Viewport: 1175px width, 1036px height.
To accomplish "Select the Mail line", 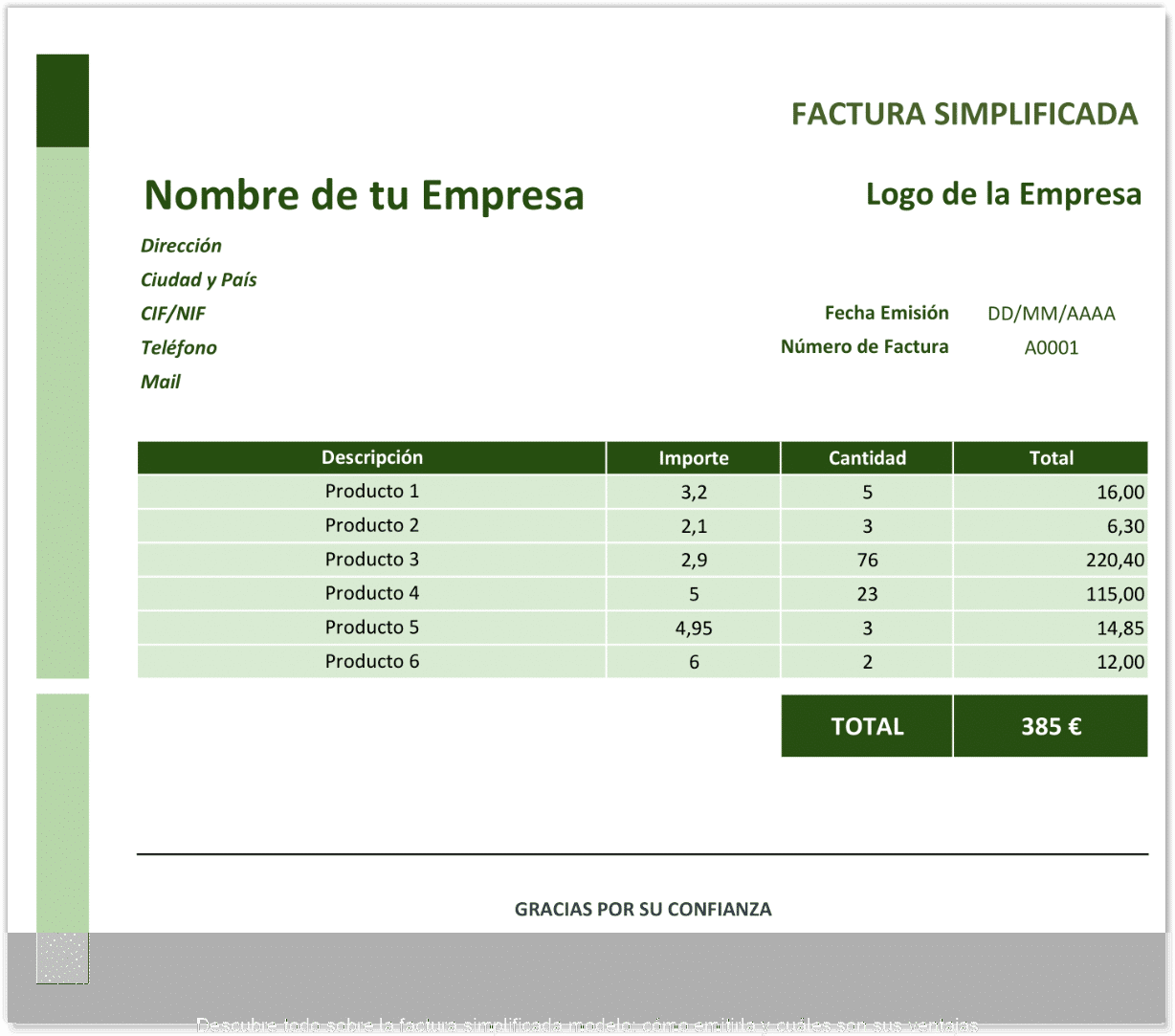I will (x=161, y=382).
